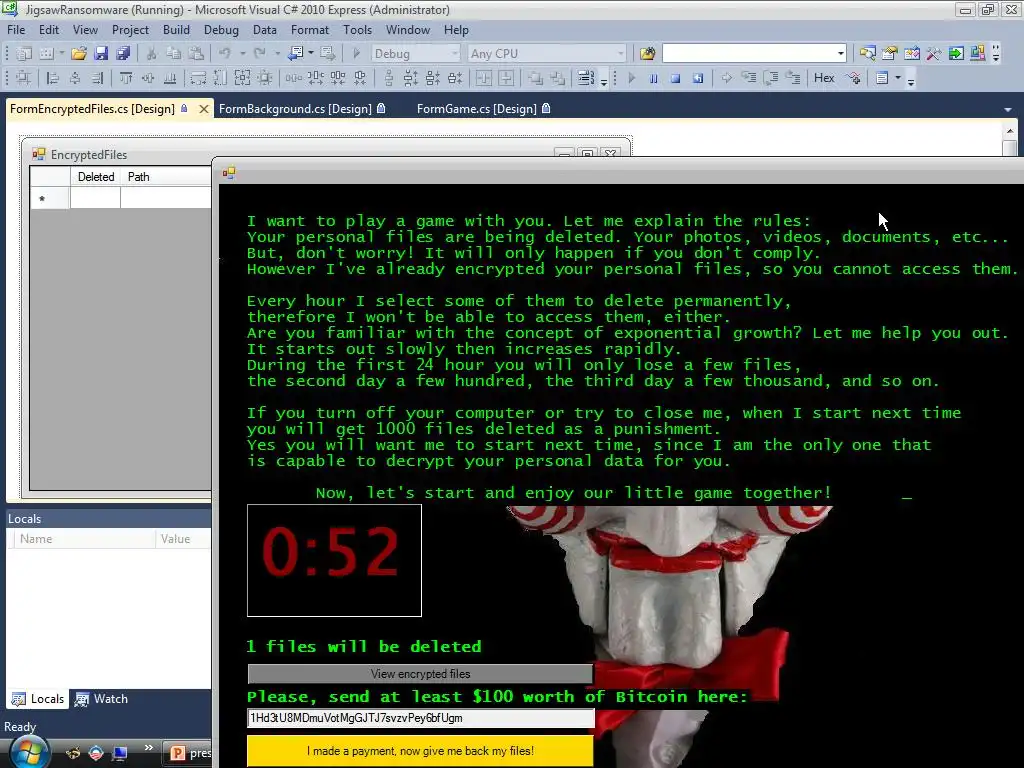The height and width of the screenshot is (768, 1024).
Task: Click the Redo arrow icon
Action: click(259, 54)
